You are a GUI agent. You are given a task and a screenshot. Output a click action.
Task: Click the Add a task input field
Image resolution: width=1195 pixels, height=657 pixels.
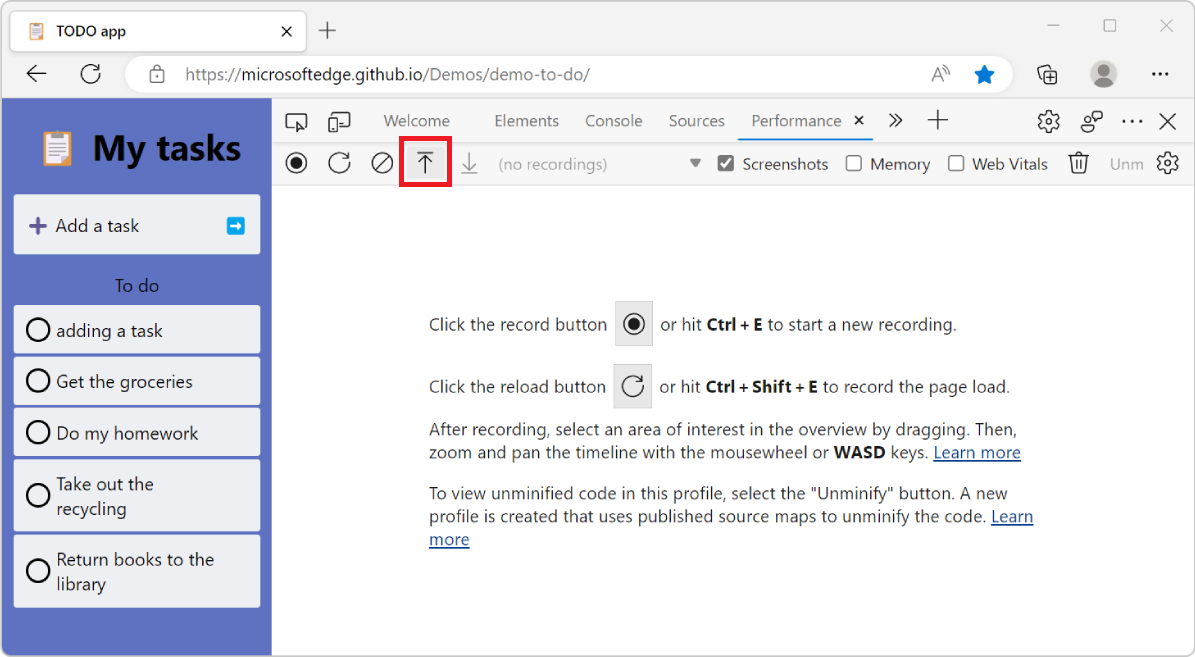pyautogui.click(x=136, y=225)
